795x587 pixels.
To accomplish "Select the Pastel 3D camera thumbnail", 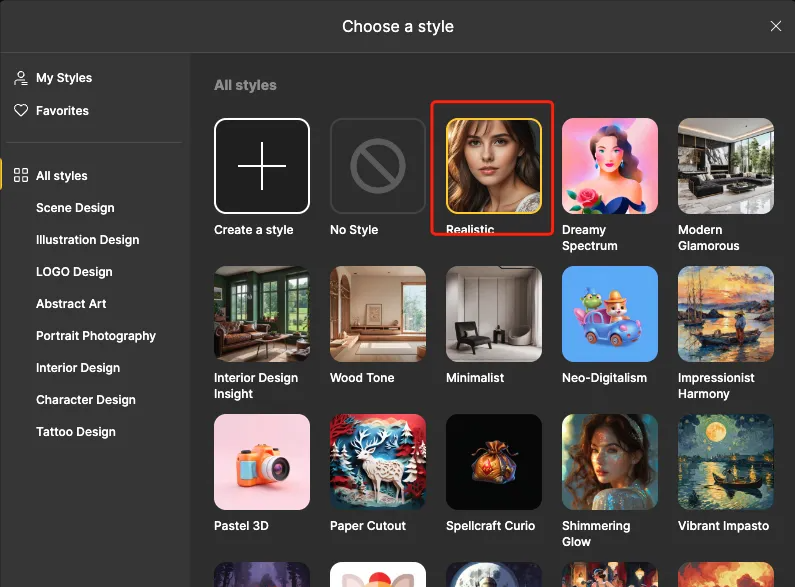I will click(262, 462).
